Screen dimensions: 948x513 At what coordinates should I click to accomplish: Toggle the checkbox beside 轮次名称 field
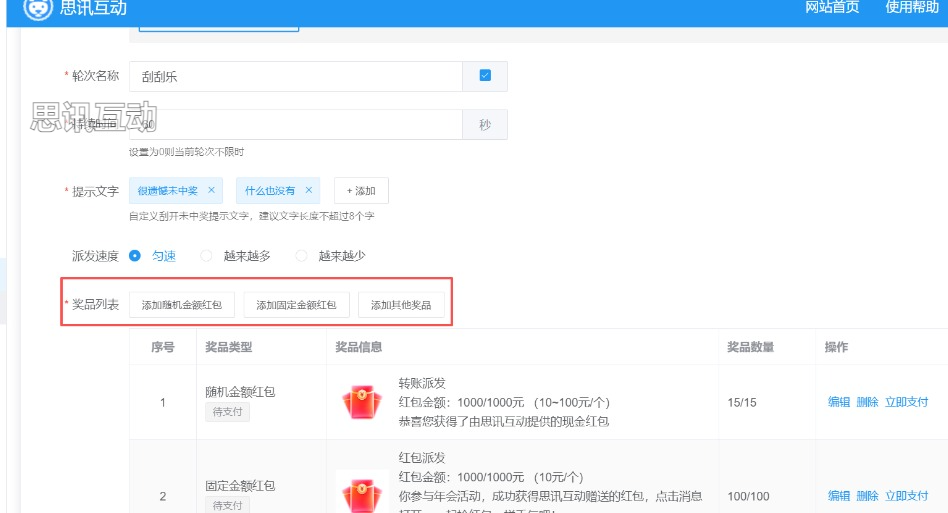pyautogui.click(x=485, y=76)
